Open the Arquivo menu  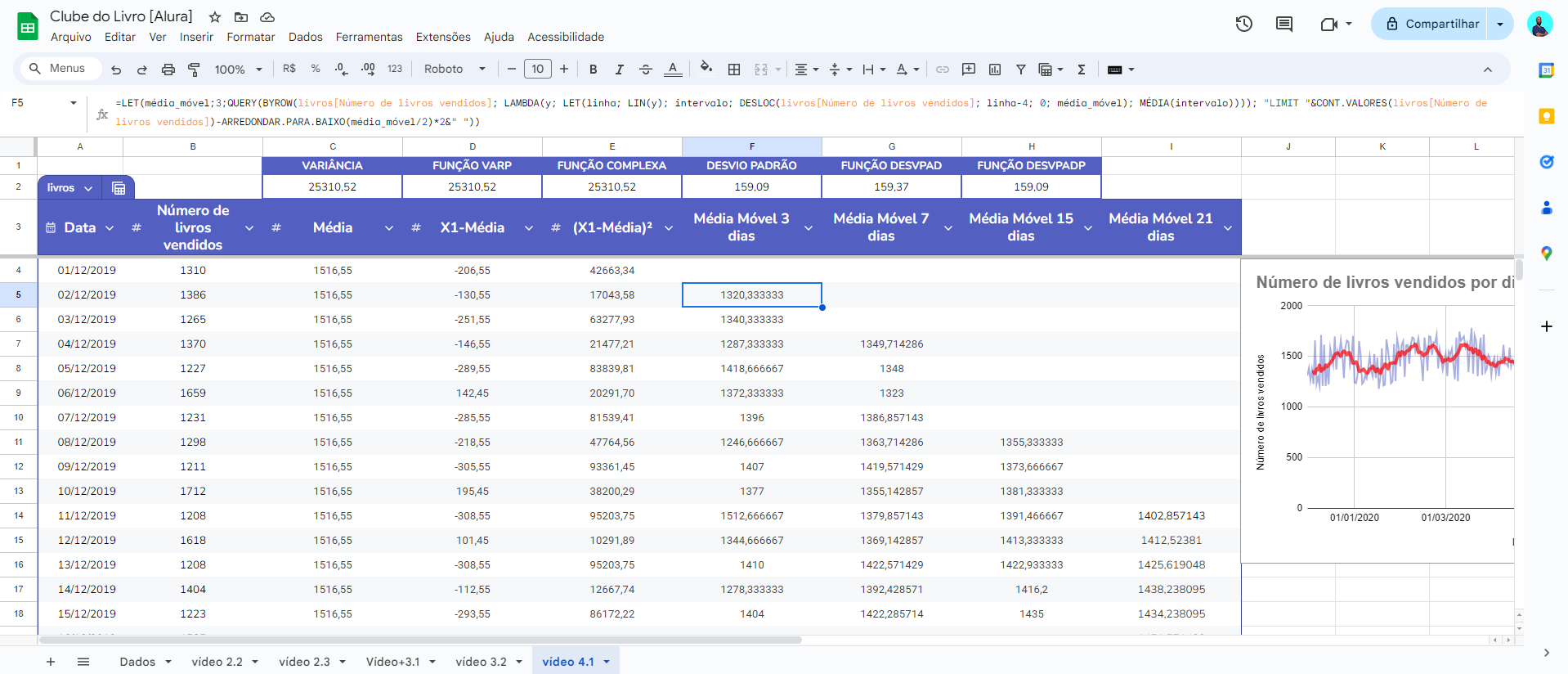point(71,37)
